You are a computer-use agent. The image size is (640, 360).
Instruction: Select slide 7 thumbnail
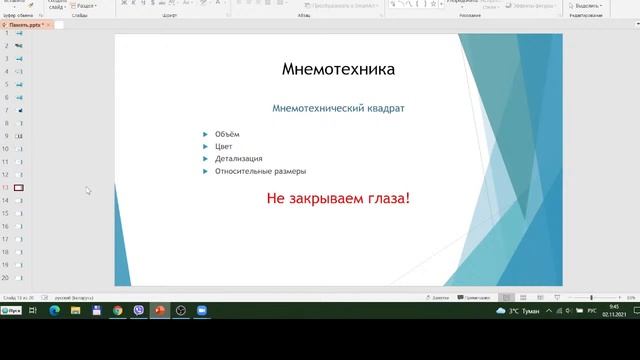[19, 110]
